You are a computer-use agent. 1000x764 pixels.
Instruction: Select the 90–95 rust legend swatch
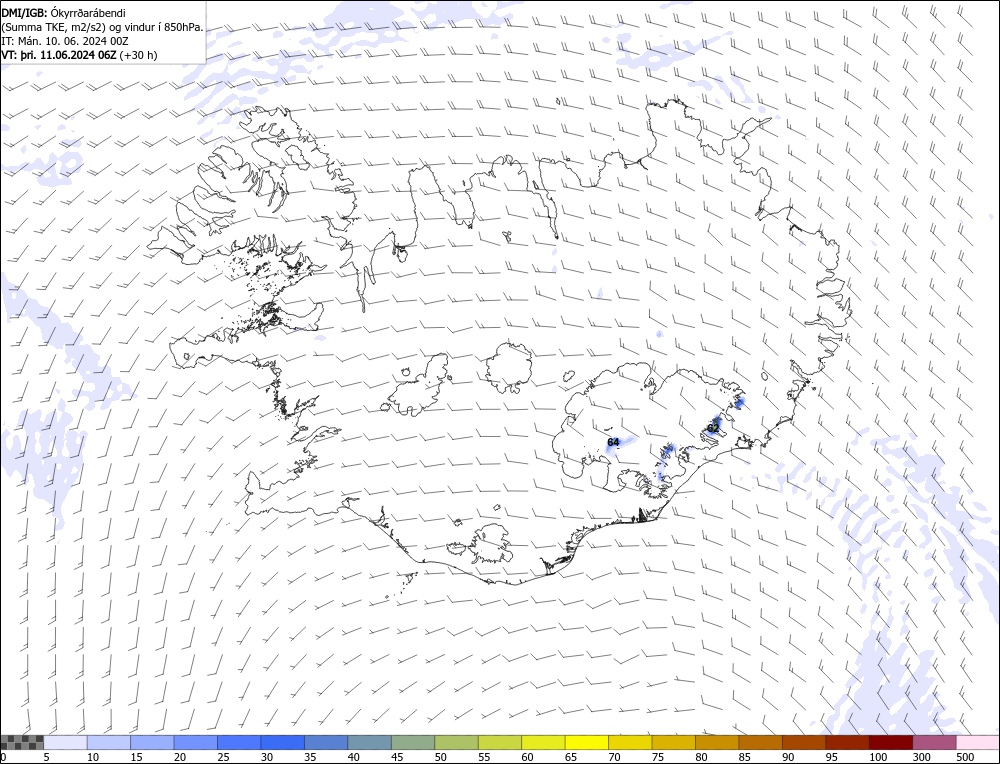[x=803, y=742]
